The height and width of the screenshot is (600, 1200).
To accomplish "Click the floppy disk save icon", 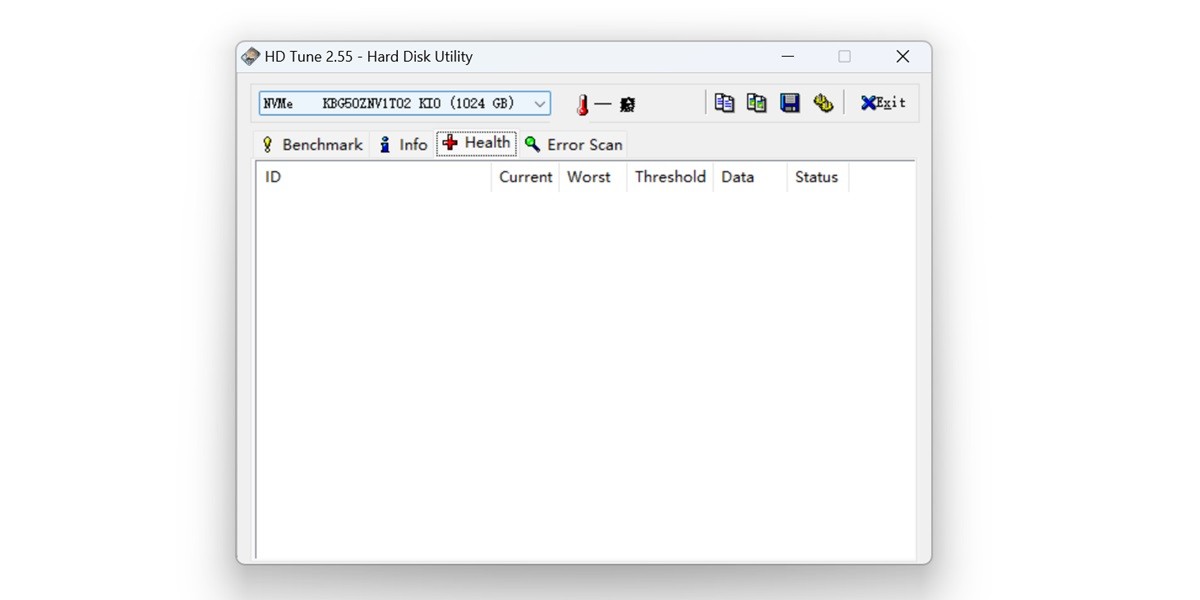I will pyautogui.click(x=790, y=103).
